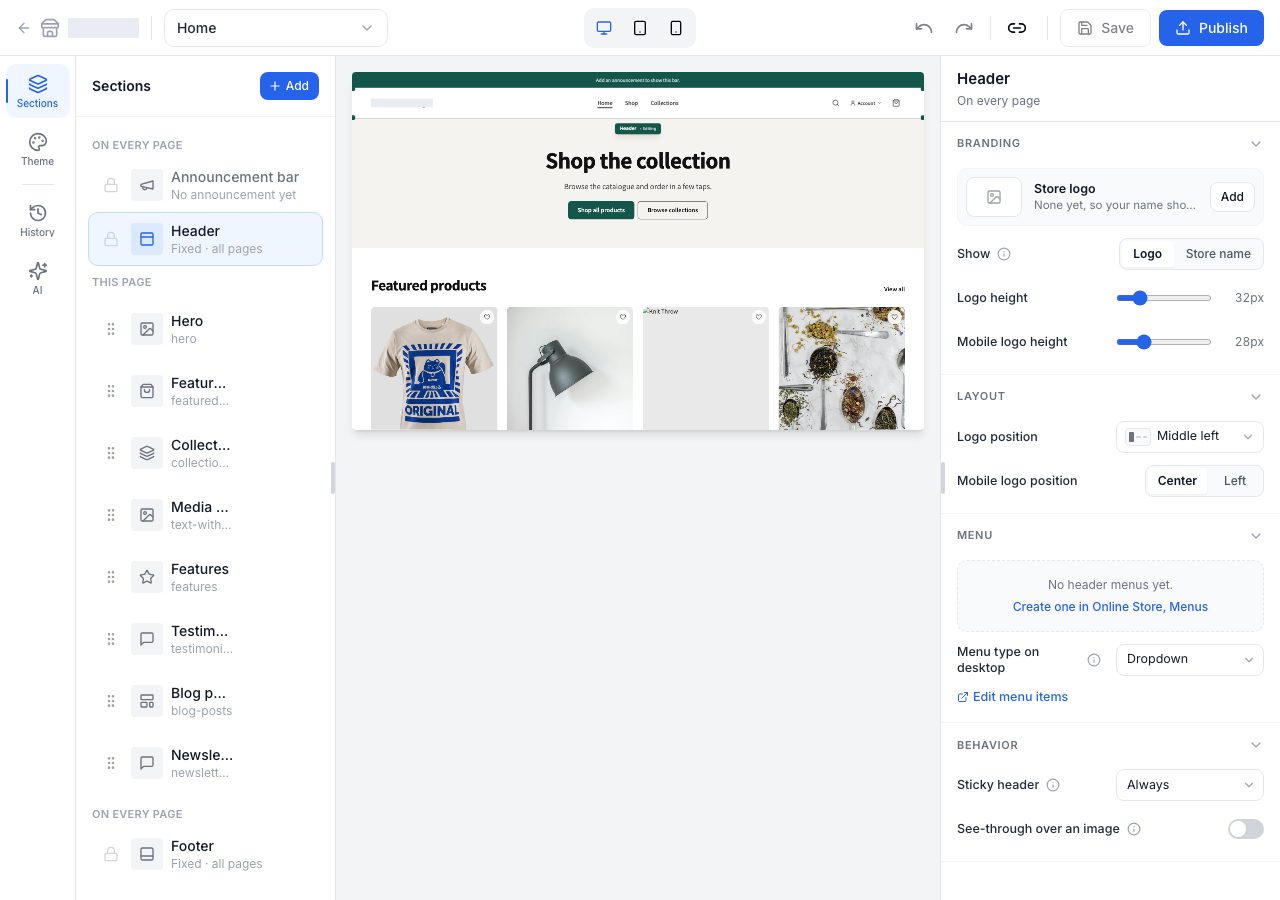Add a store logo
1280x900 pixels.
pyautogui.click(x=1232, y=197)
